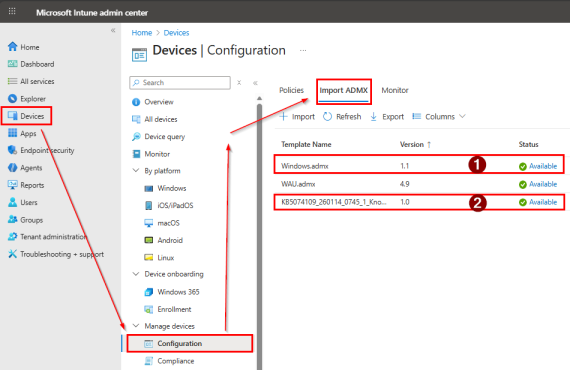Image resolution: width=570 pixels, height=370 pixels.
Task: Click the Devices configuration page icon
Action: (139, 55)
